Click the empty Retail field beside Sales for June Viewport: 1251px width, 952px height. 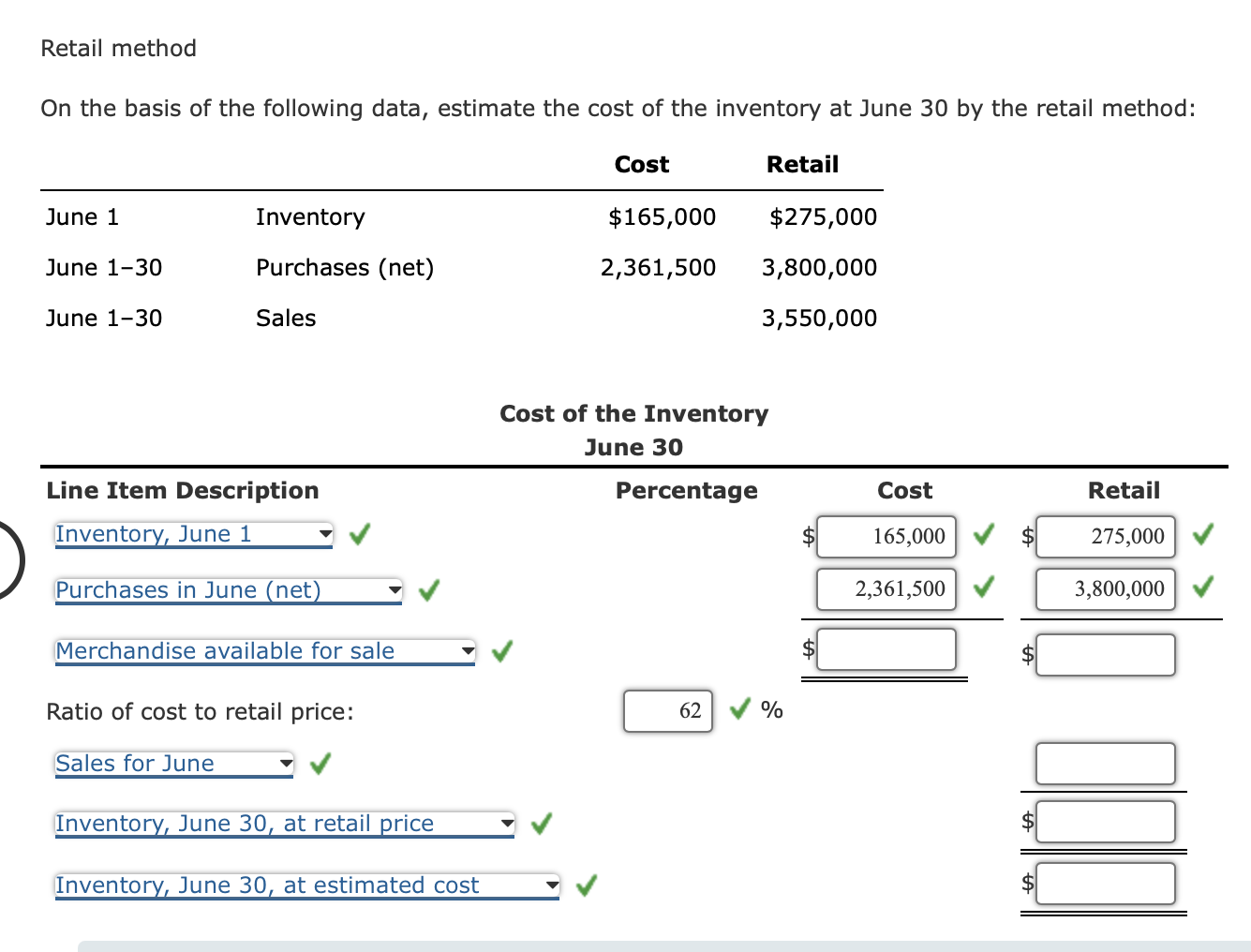1105,764
